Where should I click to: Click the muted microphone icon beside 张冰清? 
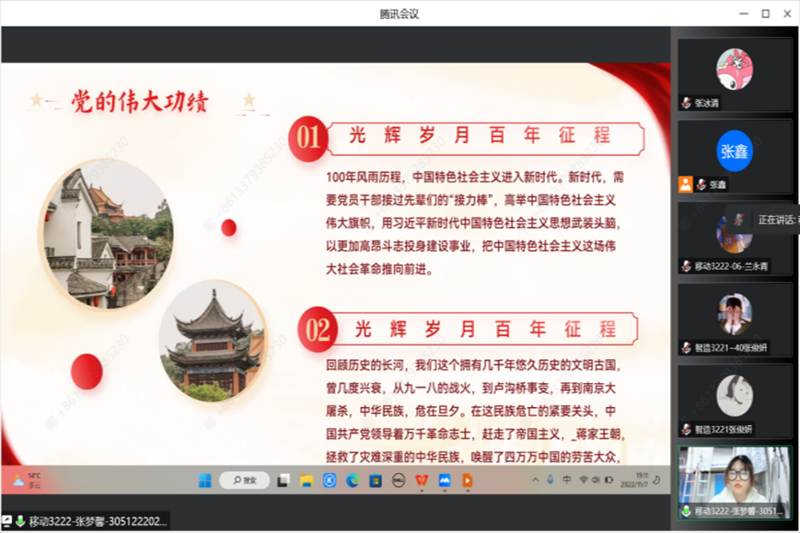pos(686,103)
